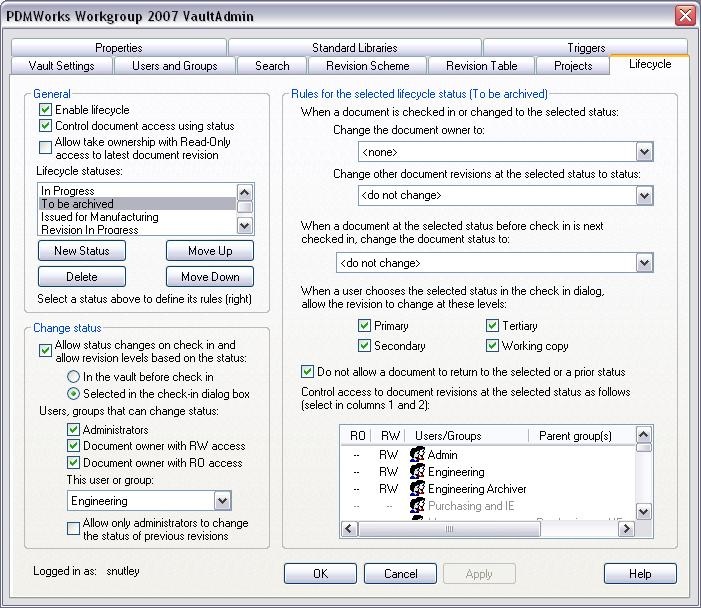701x608 pixels.
Task: Click the New Status button
Action: point(82,251)
